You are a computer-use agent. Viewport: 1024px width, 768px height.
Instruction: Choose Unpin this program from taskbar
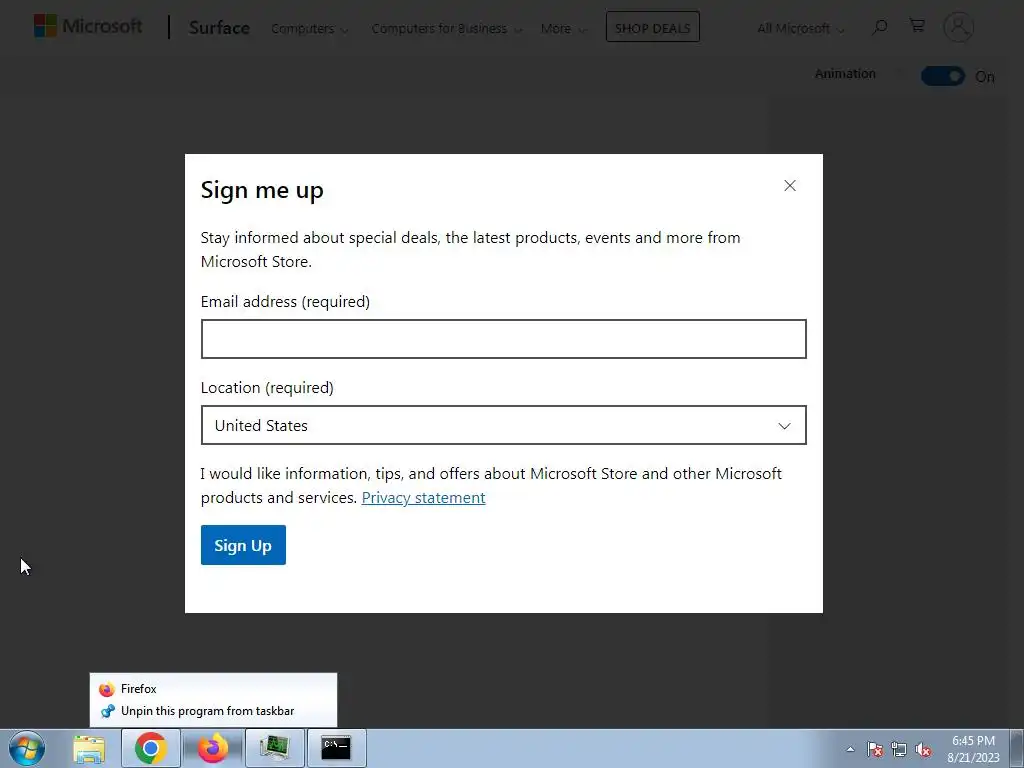pos(213,711)
